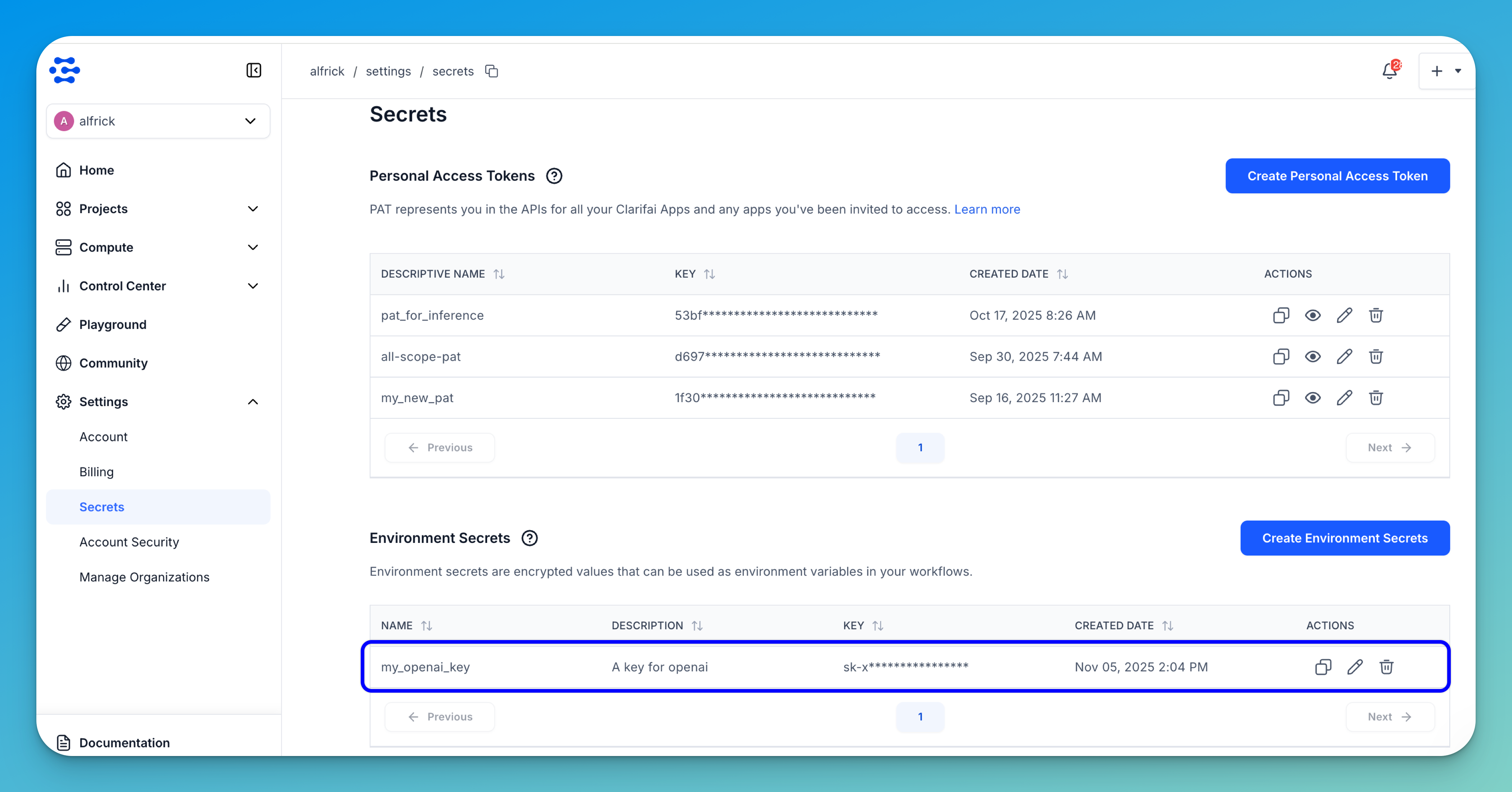The image size is (1512, 792).
Task: Click Create Personal Access Token button
Action: [x=1337, y=176]
